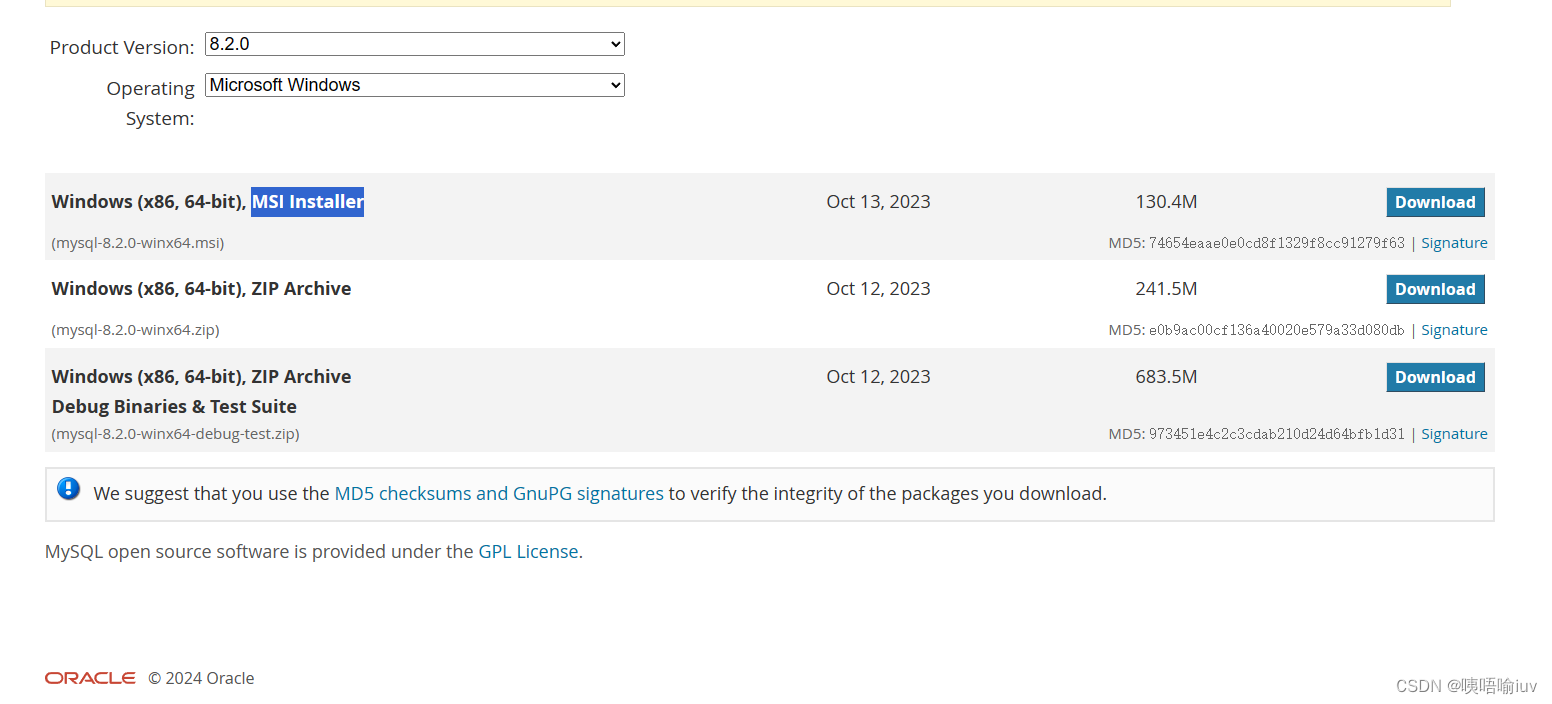The width and height of the screenshot is (1552, 704).
Task: Open Signature link for mysql-8.2.0-winx64.zip
Action: pyautogui.click(x=1454, y=330)
